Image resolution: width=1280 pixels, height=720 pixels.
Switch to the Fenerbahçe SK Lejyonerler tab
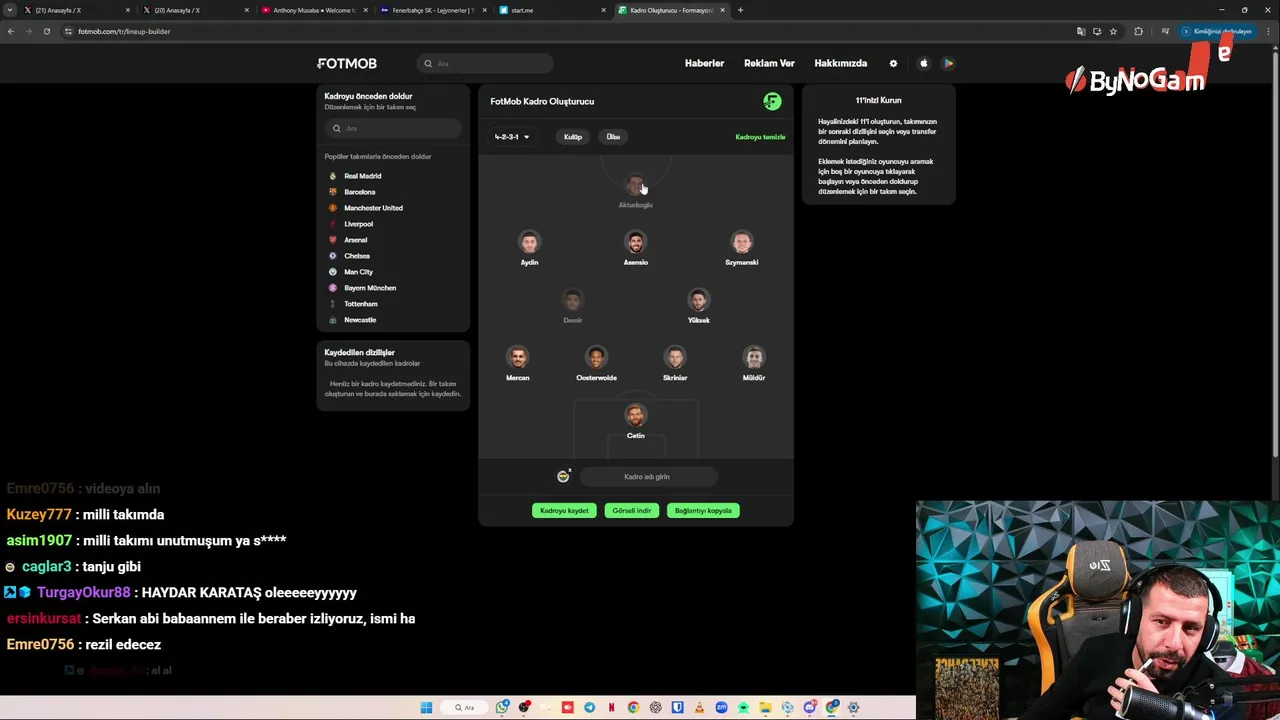[433, 10]
